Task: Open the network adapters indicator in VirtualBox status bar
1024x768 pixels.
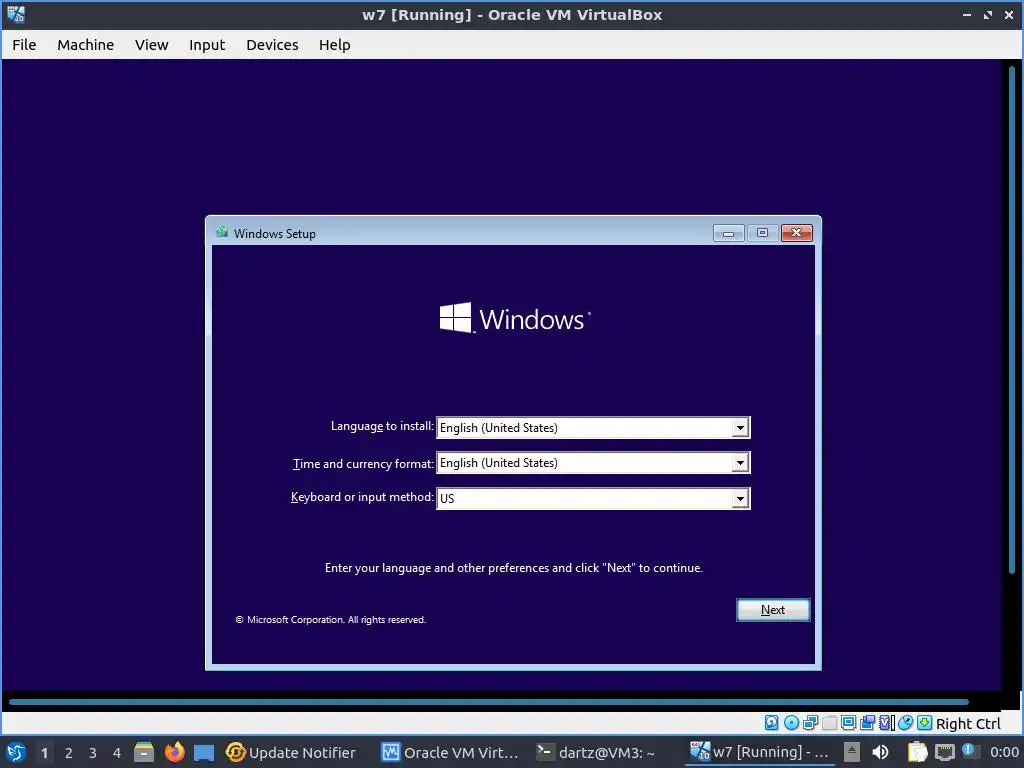Action: (810, 723)
